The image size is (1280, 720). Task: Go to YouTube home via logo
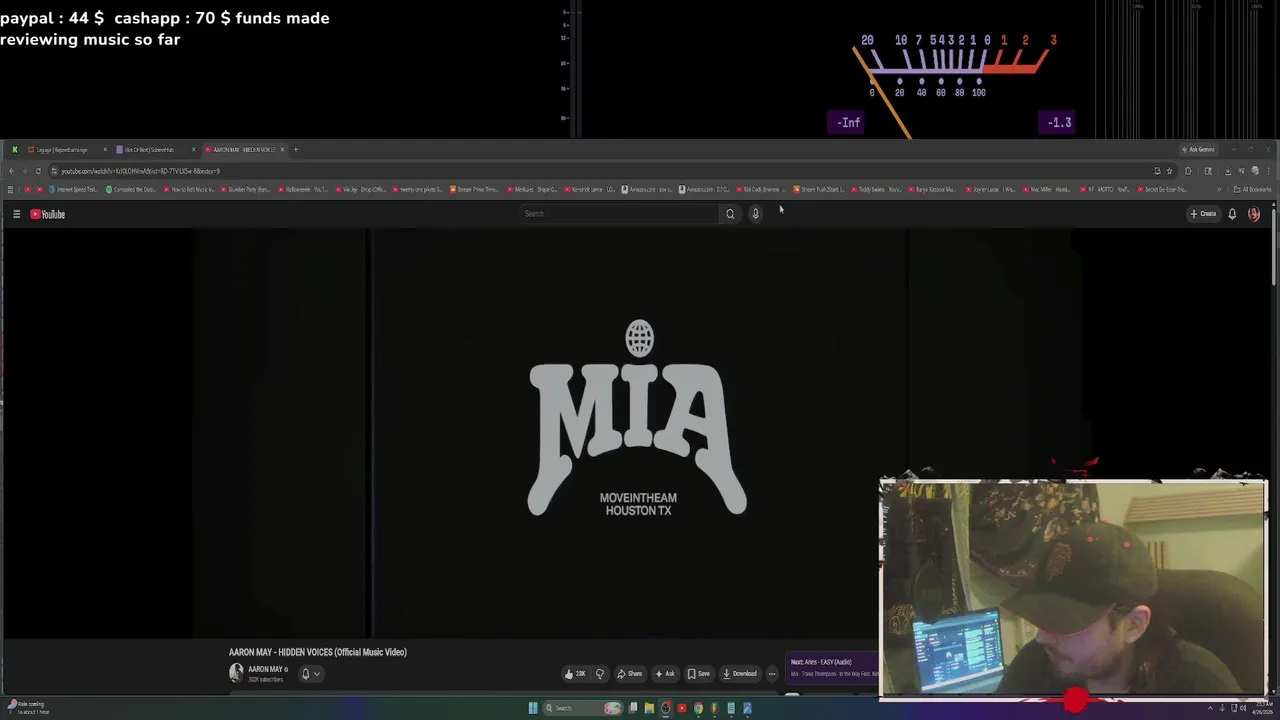coord(47,214)
